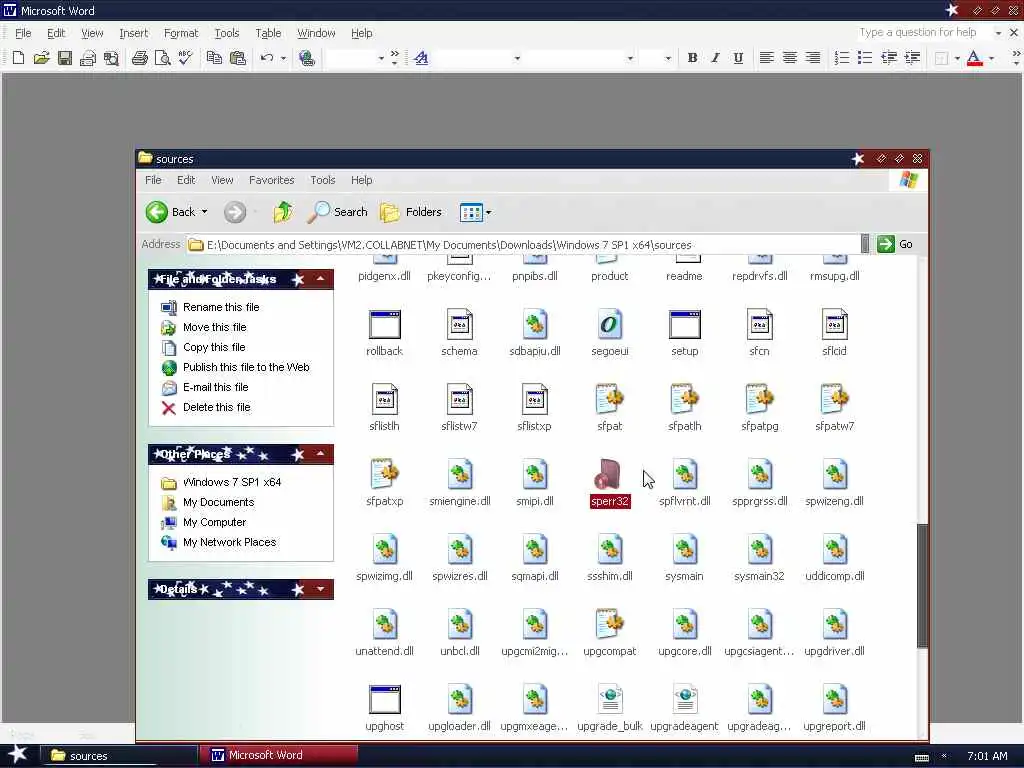1024x768 pixels.
Task: Click the Print icon in Word toolbar
Action: pyautogui.click(x=139, y=58)
